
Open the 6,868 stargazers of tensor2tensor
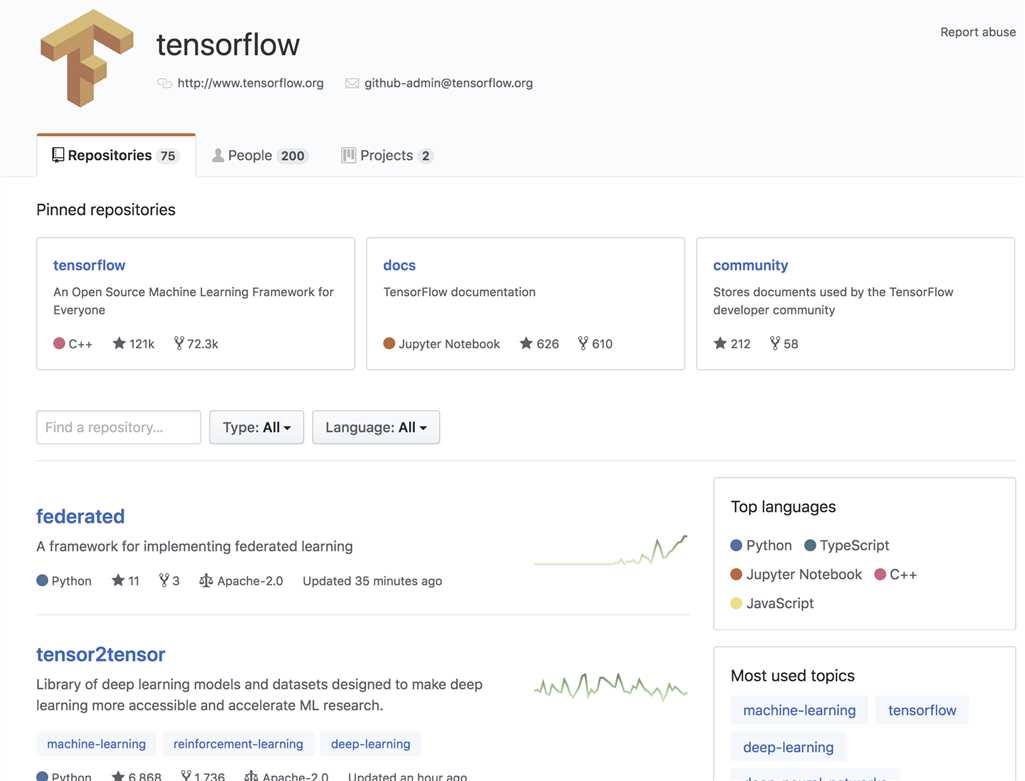click(137, 776)
